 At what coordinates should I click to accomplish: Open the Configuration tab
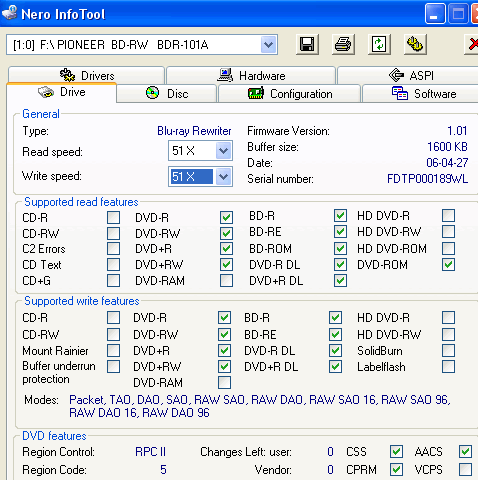coord(289,93)
